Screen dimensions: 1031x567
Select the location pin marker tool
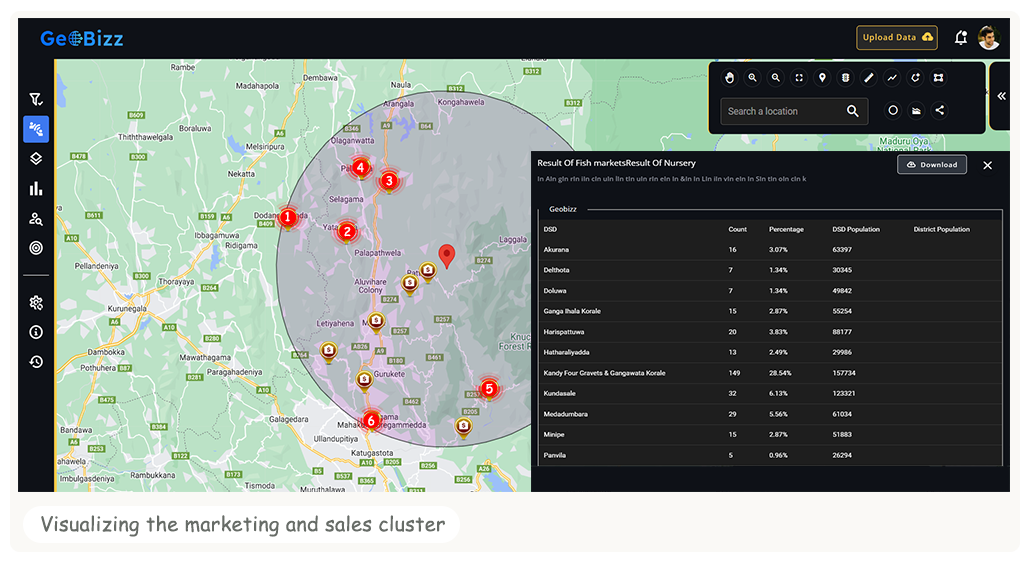click(822, 78)
